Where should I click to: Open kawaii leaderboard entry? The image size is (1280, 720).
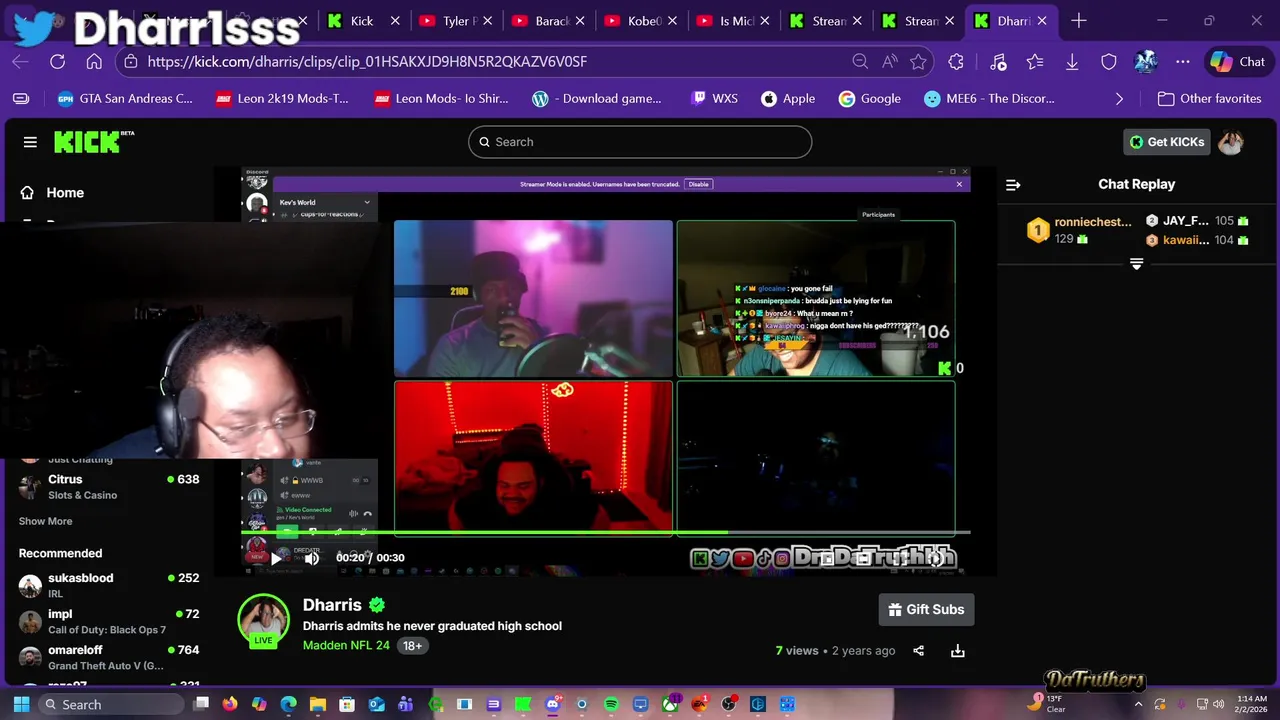pos(1198,240)
